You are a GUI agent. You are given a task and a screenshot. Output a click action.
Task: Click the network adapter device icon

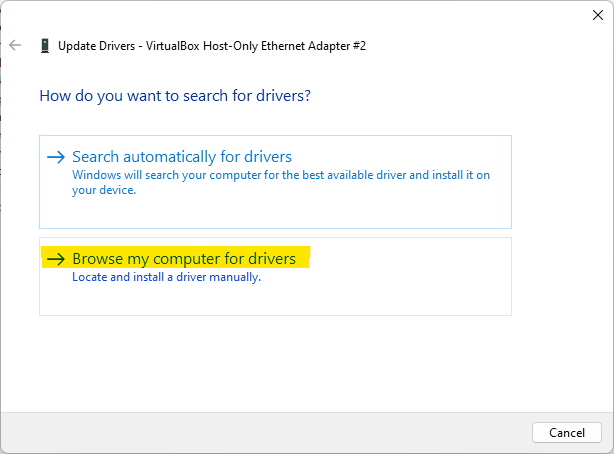click(45, 45)
